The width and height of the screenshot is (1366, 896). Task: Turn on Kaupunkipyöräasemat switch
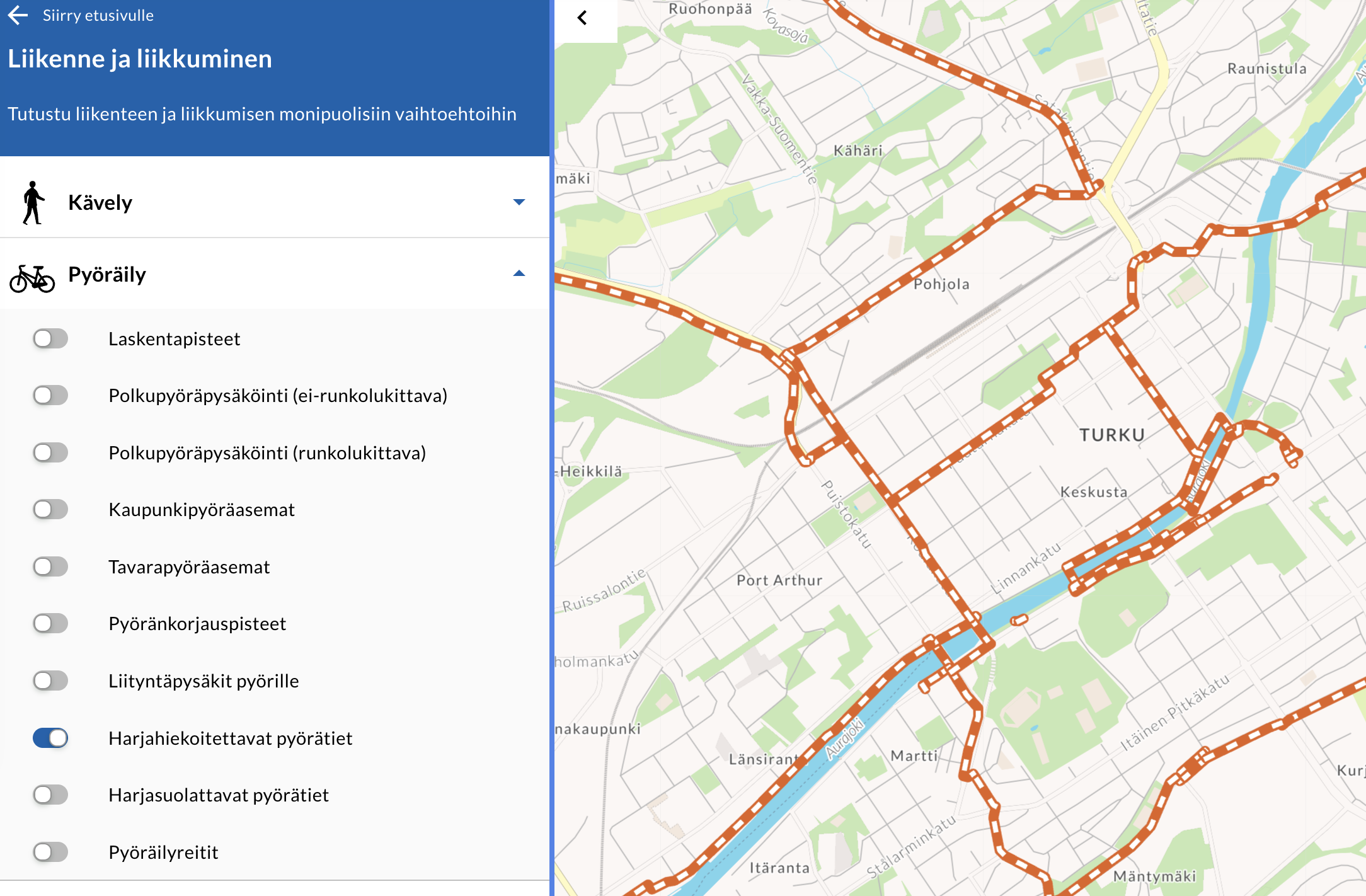click(50, 509)
